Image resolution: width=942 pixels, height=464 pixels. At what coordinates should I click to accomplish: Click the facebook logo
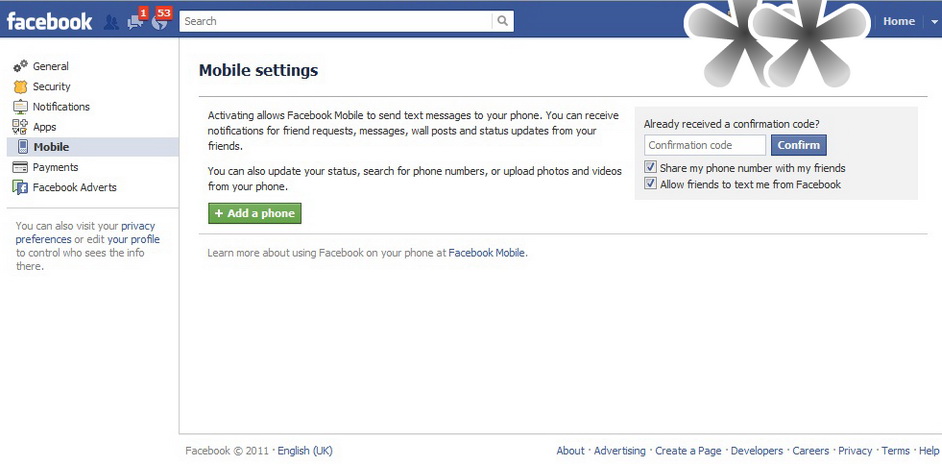pos(49,22)
